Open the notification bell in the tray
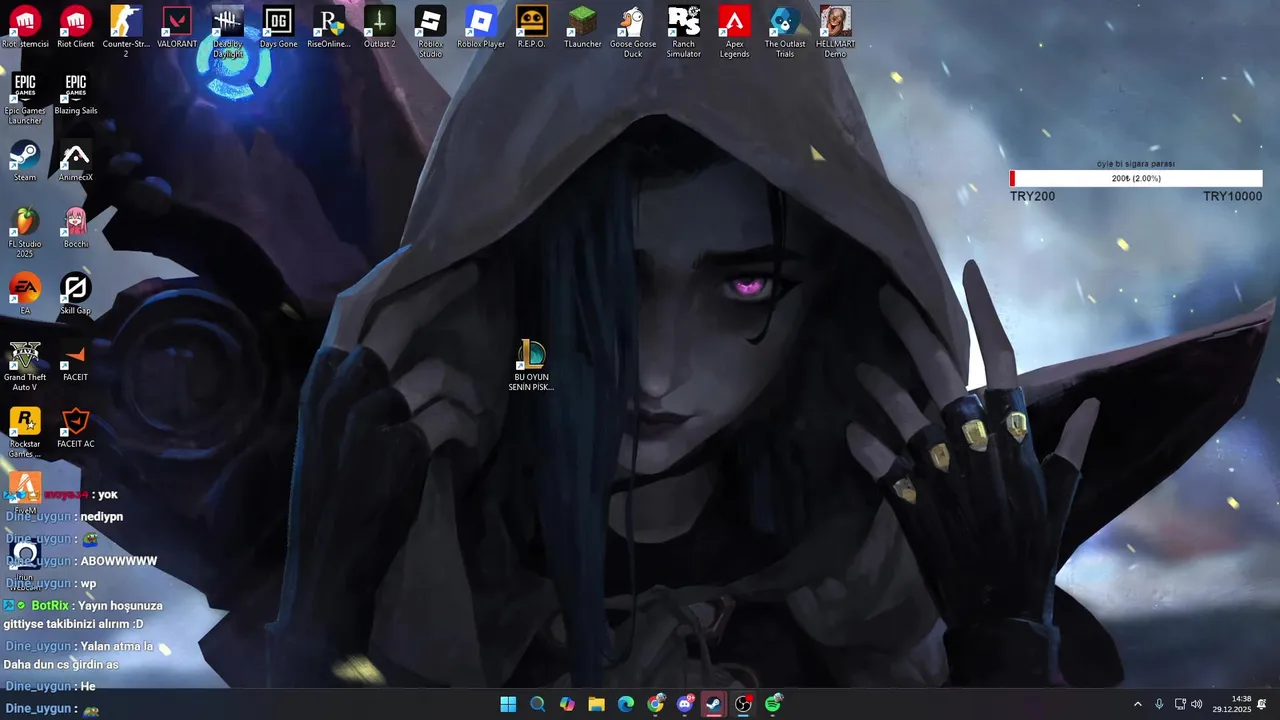Viewport: 1280px width, 720px height. (1262, 704)
